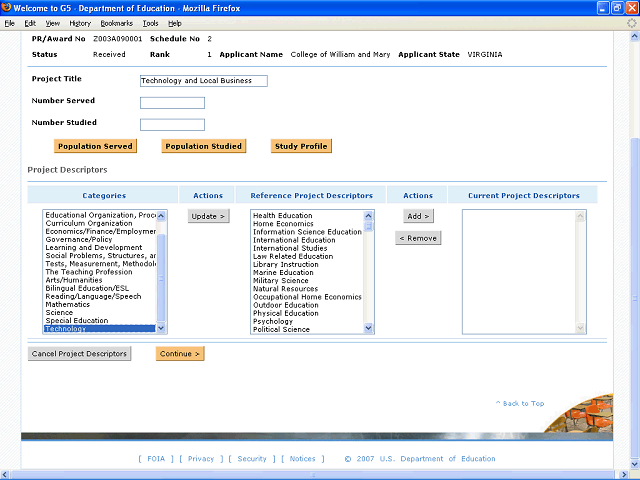Select Marine Education in Reference Descriptors list
The width and height of the screenshot is (640, 480).
click(283, 272)
